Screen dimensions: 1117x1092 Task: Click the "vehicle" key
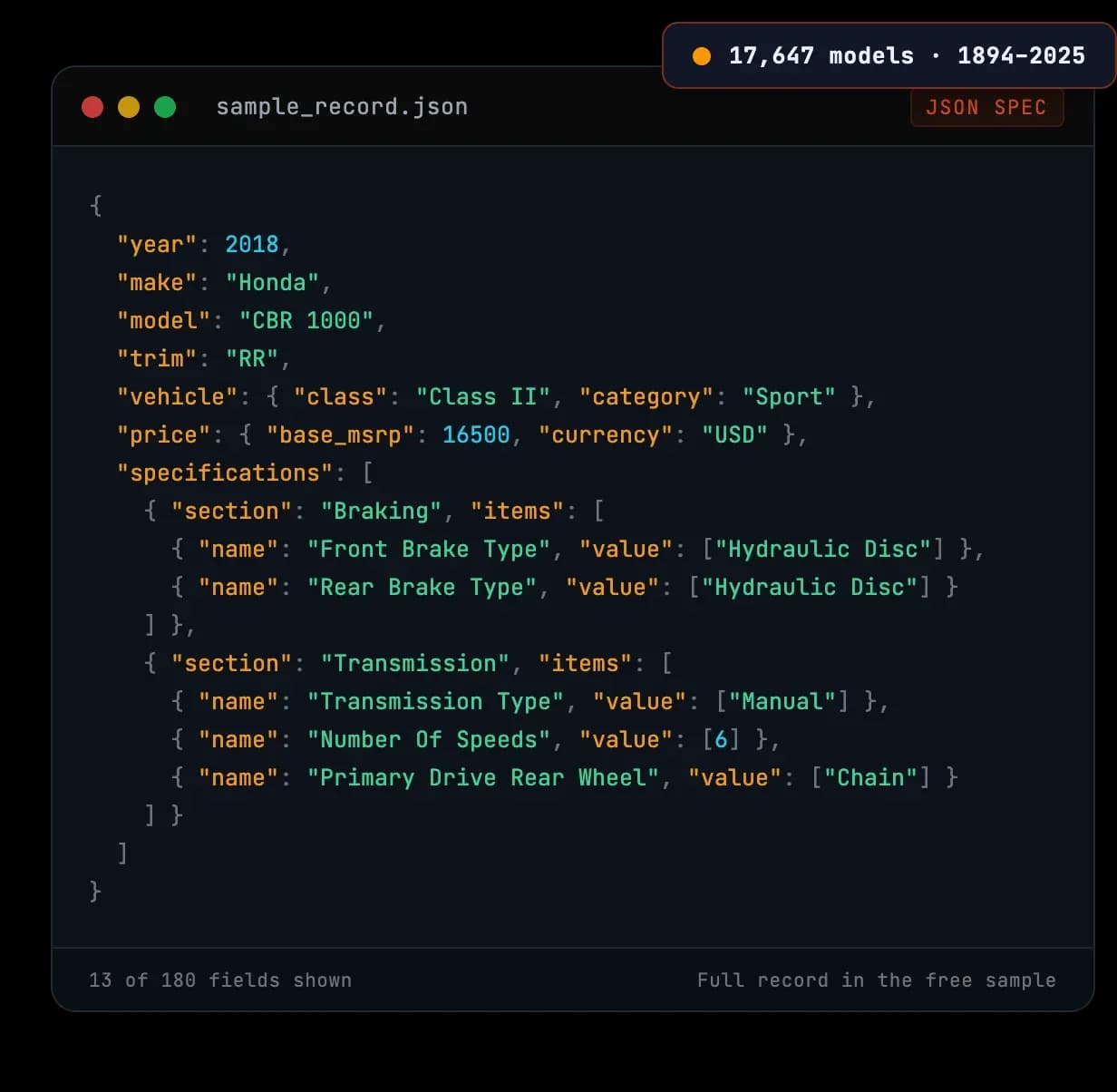click(x=177, y=397)
